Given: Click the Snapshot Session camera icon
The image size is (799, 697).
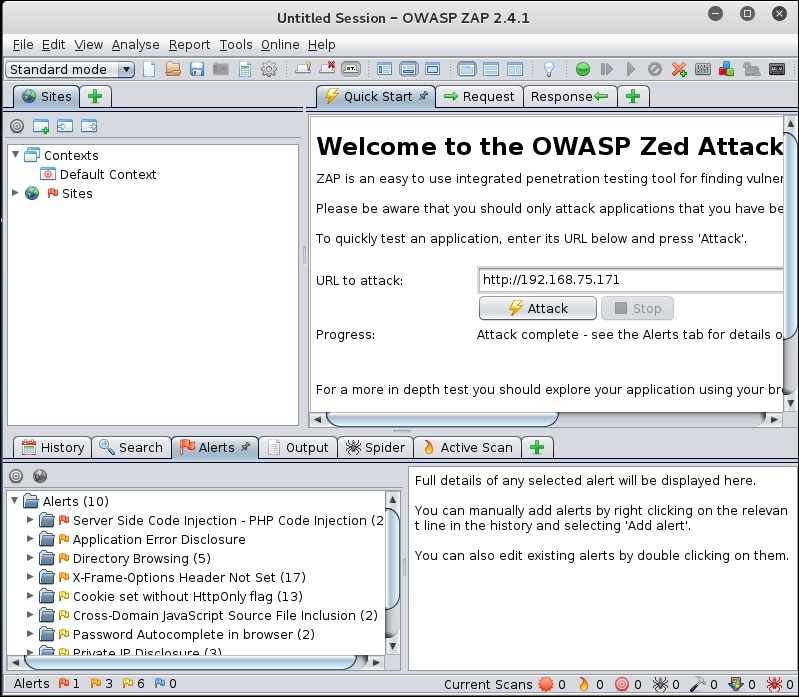Looking at the screenshot, I should click(x=221, y=69).
